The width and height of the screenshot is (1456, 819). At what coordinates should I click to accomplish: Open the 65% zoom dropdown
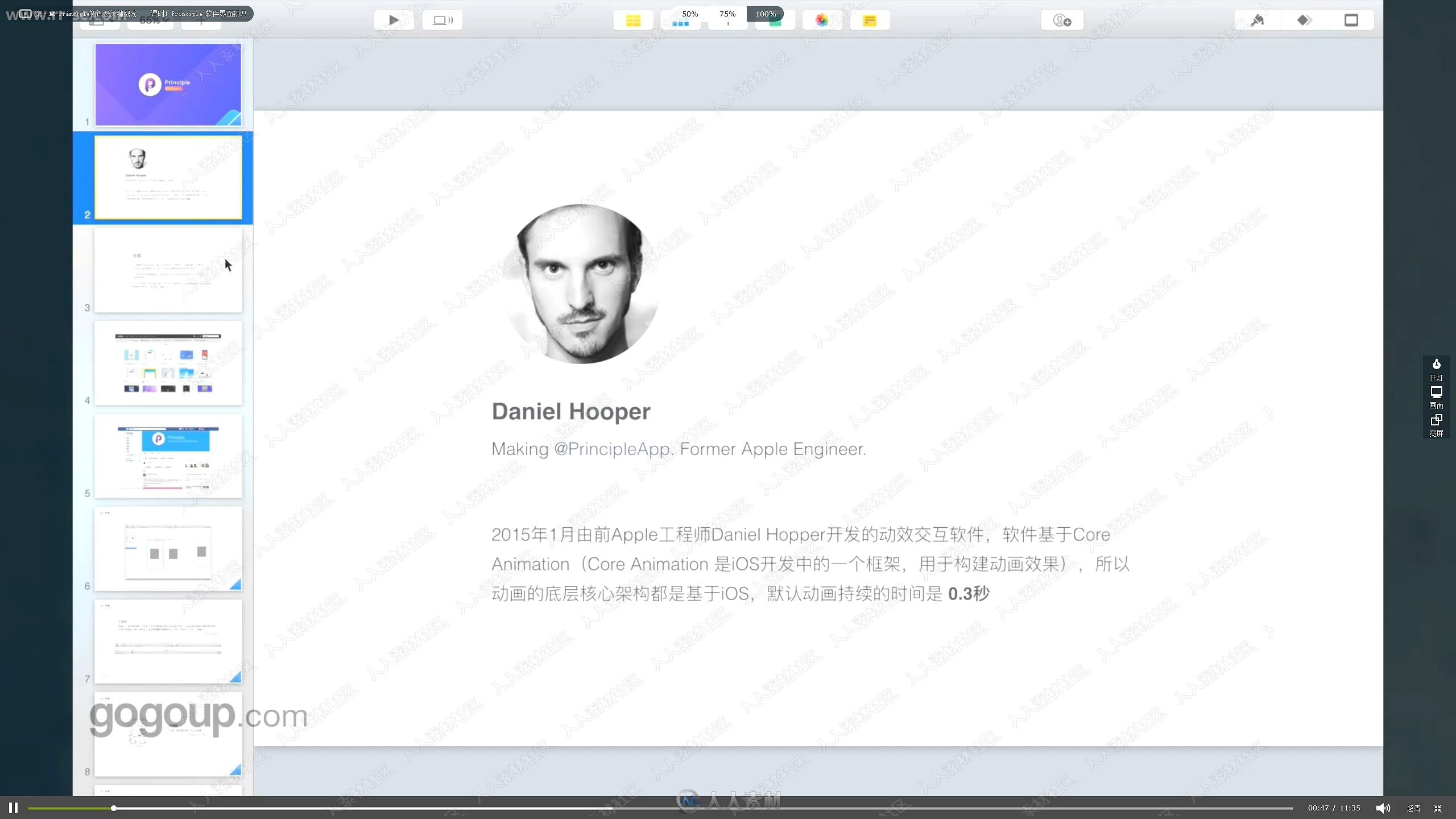(151, 21)
